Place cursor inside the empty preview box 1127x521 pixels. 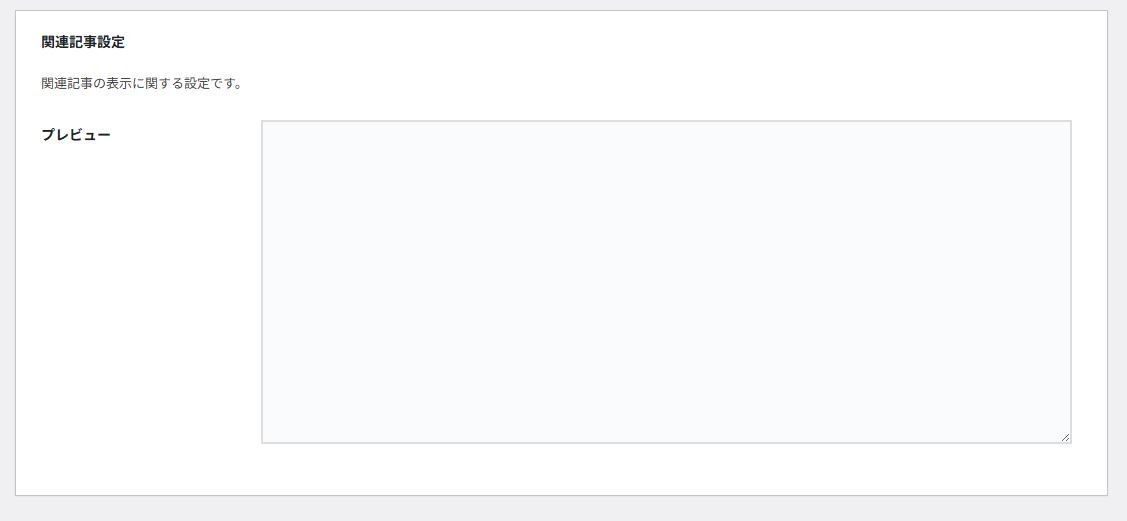tap(666, 282)
